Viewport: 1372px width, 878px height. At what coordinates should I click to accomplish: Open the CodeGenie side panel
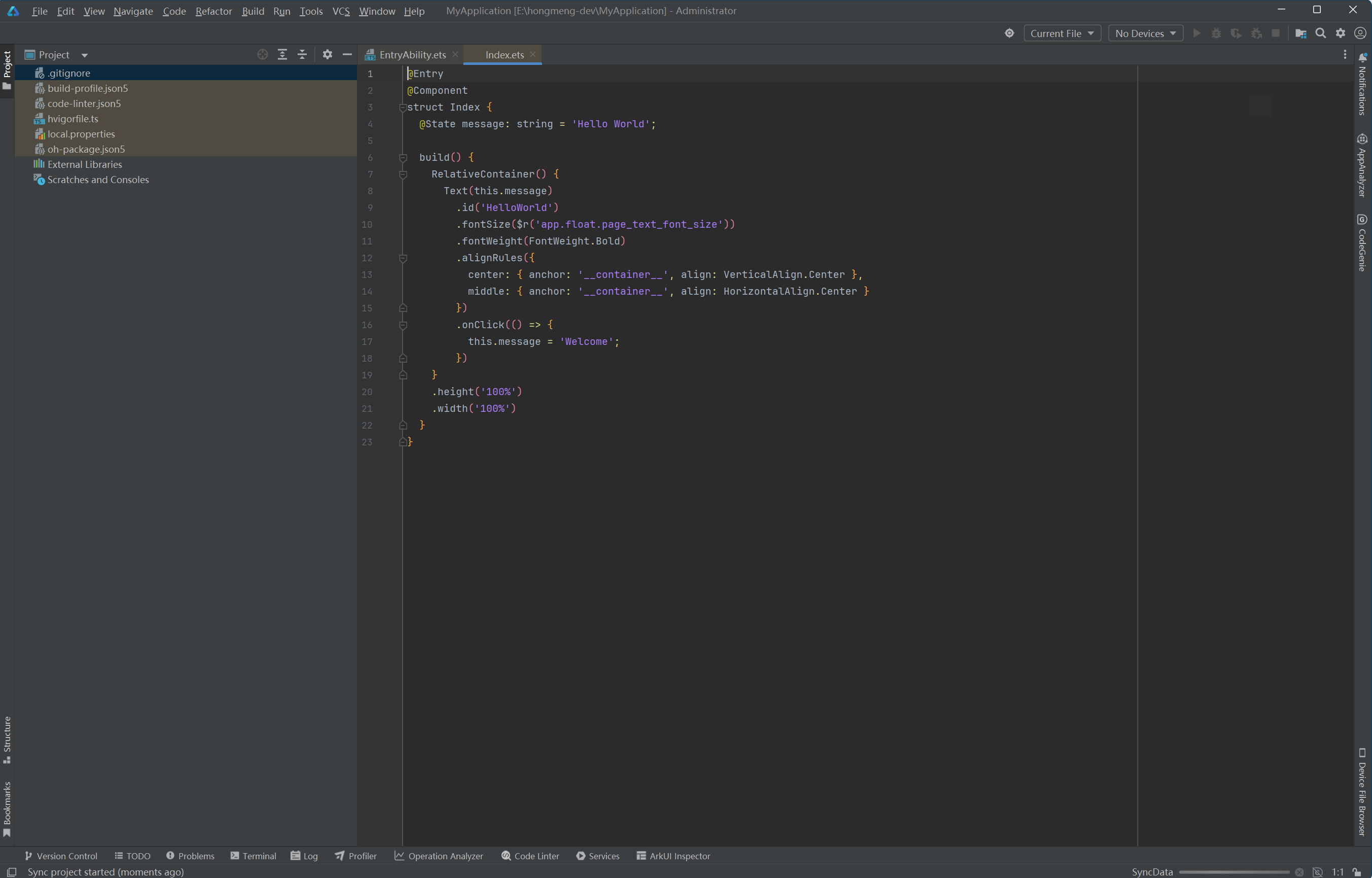coord(1362,243)
